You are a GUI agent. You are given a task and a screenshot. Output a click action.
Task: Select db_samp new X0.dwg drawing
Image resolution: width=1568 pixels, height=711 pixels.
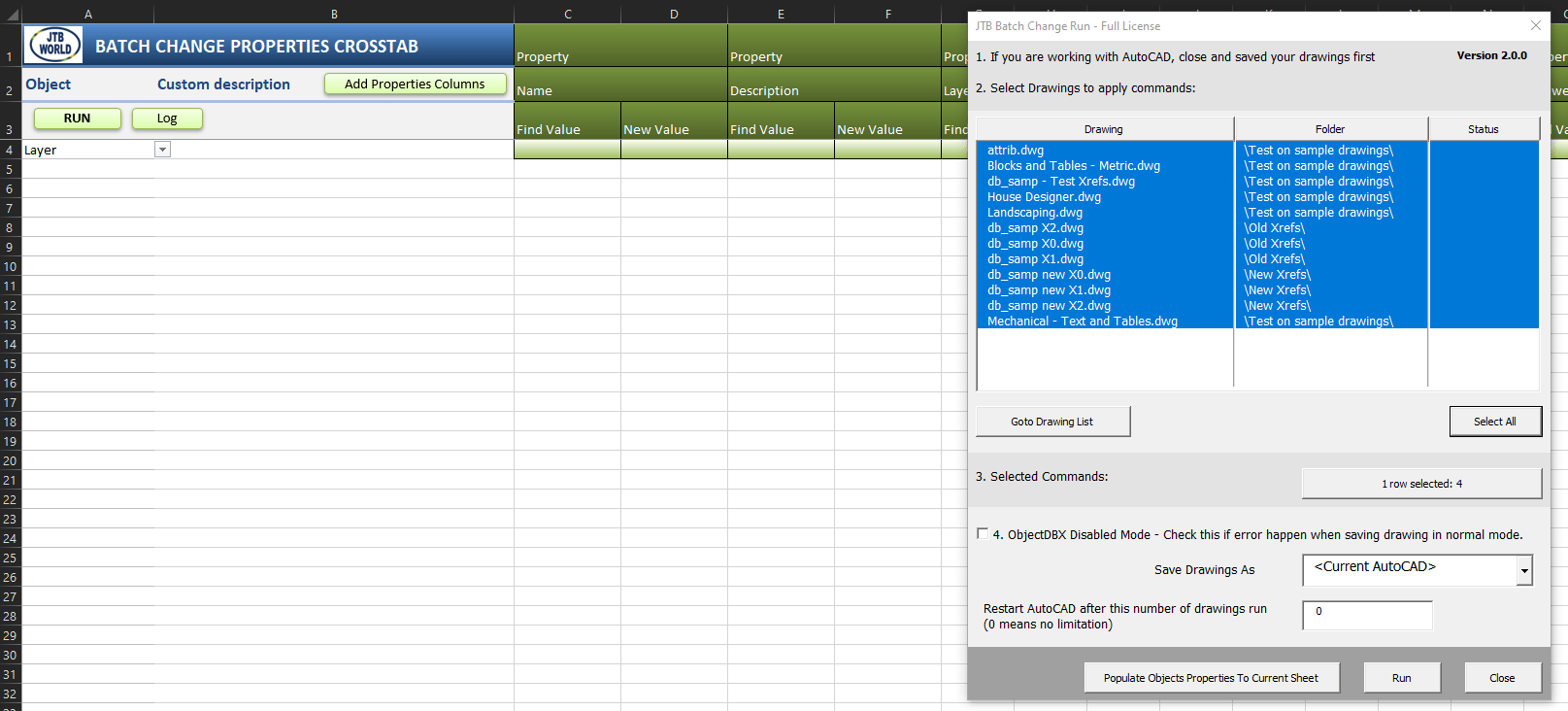(1050, 275)
